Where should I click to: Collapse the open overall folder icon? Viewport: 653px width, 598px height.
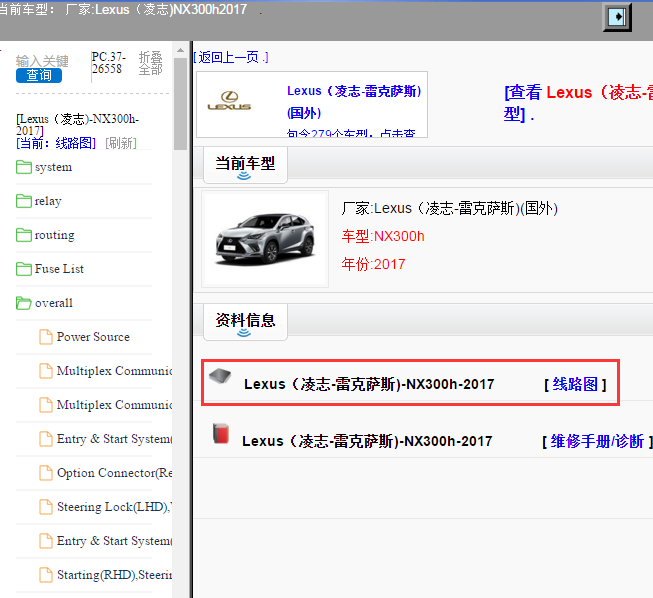coord(24,303)
